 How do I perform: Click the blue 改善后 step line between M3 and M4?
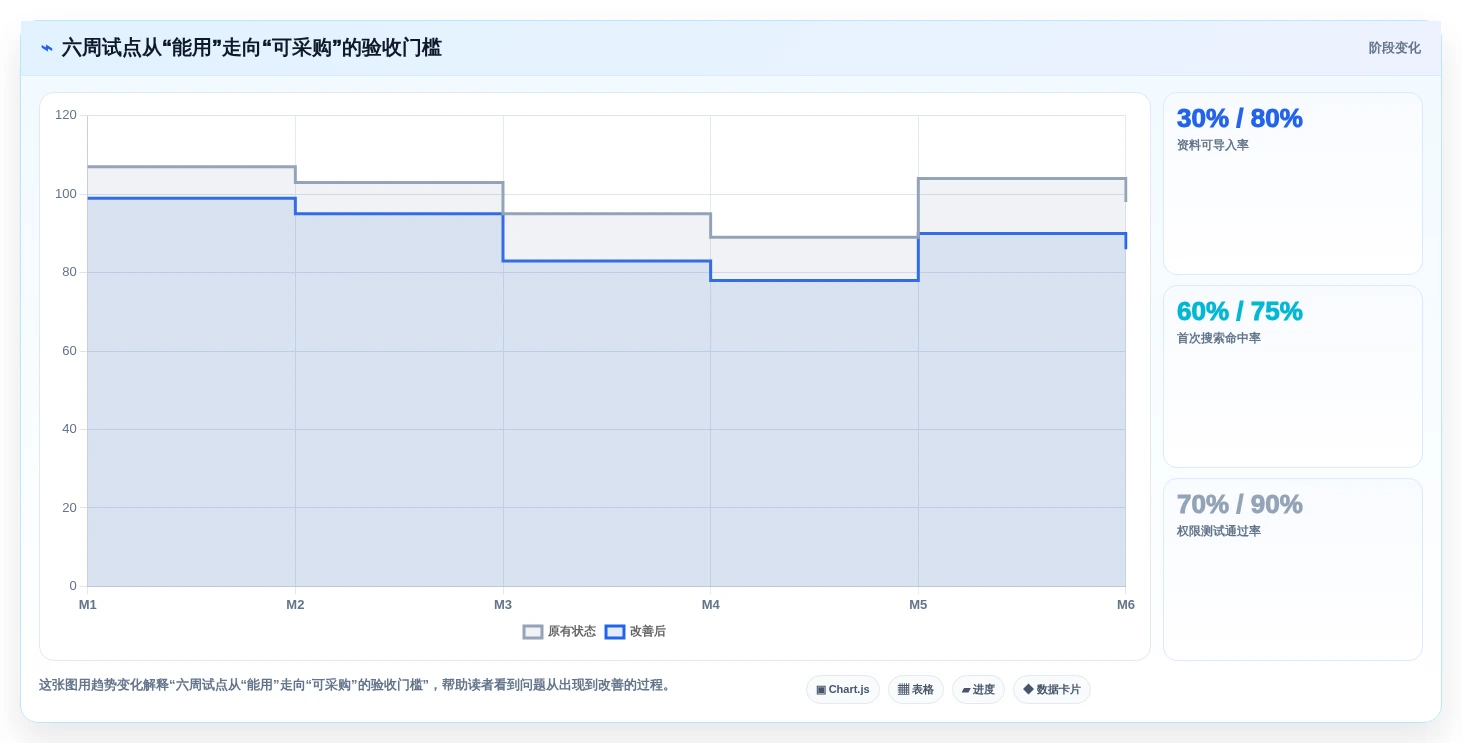[x=607, y=261]
